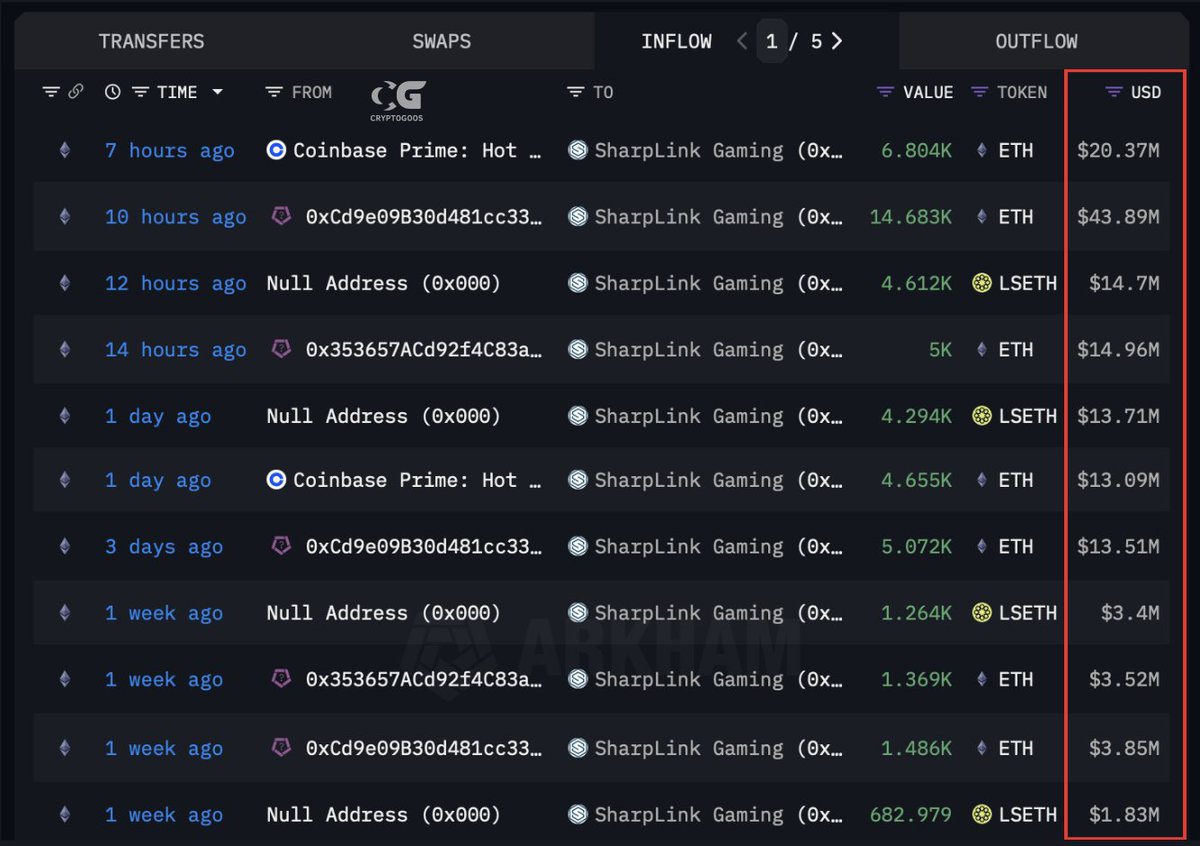
Task: Click the page number 1 field
Action: [771, 42]
